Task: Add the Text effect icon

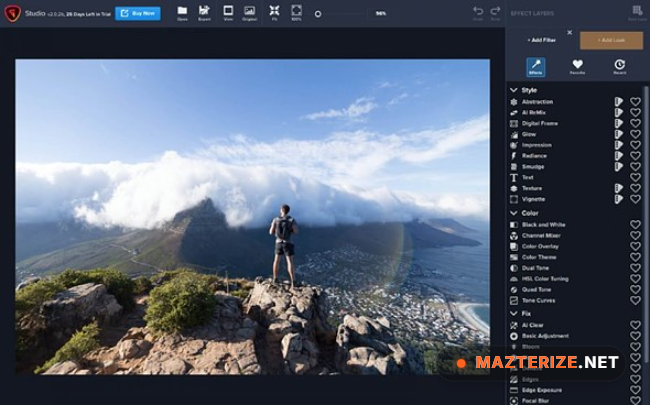Action: [x=514, y=177]
